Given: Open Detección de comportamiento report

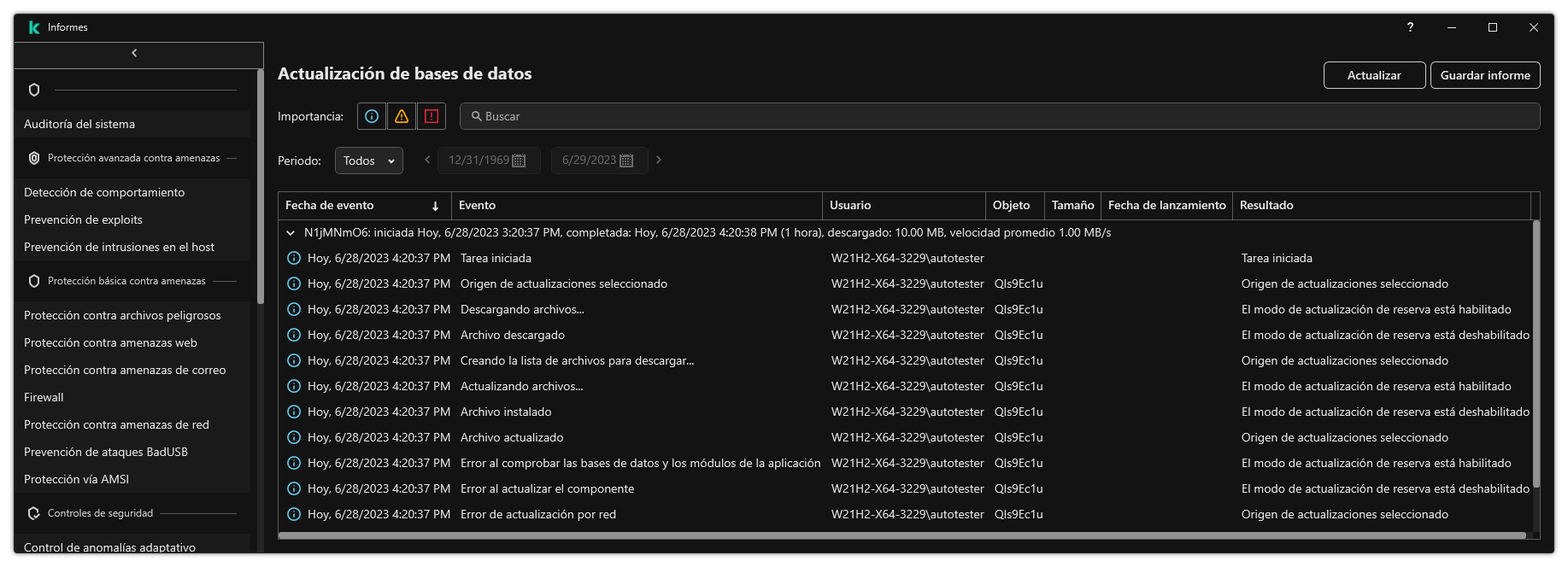Looking at the screenshot, I should tap(132, 192).
